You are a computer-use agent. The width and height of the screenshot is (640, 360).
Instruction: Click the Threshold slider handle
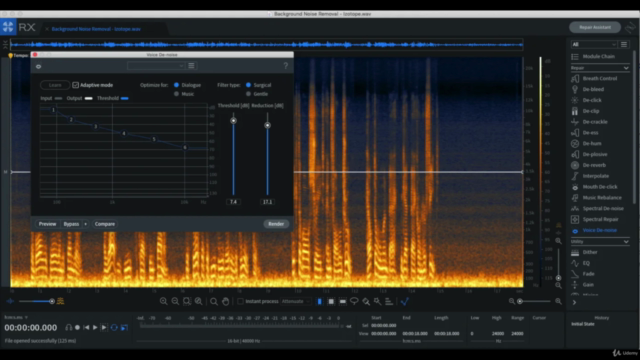pos(233,121)
